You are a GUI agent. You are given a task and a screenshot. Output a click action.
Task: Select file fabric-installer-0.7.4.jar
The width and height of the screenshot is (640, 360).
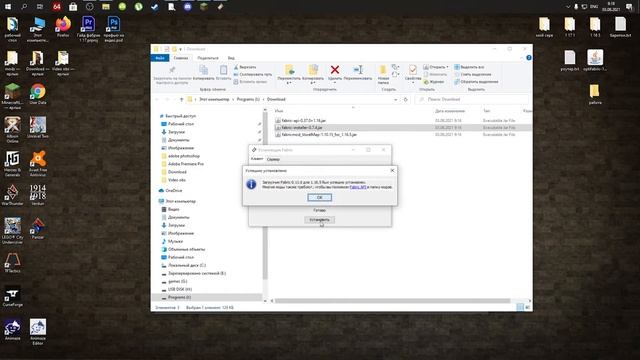click(302, 128)
